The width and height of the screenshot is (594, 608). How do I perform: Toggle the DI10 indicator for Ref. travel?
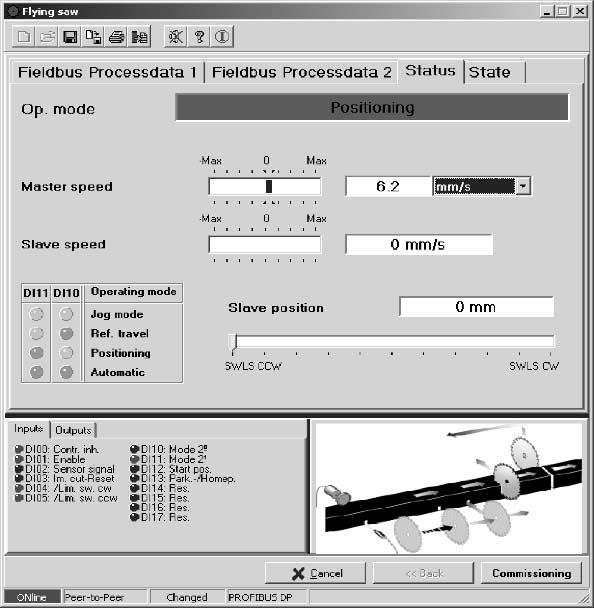66,333
